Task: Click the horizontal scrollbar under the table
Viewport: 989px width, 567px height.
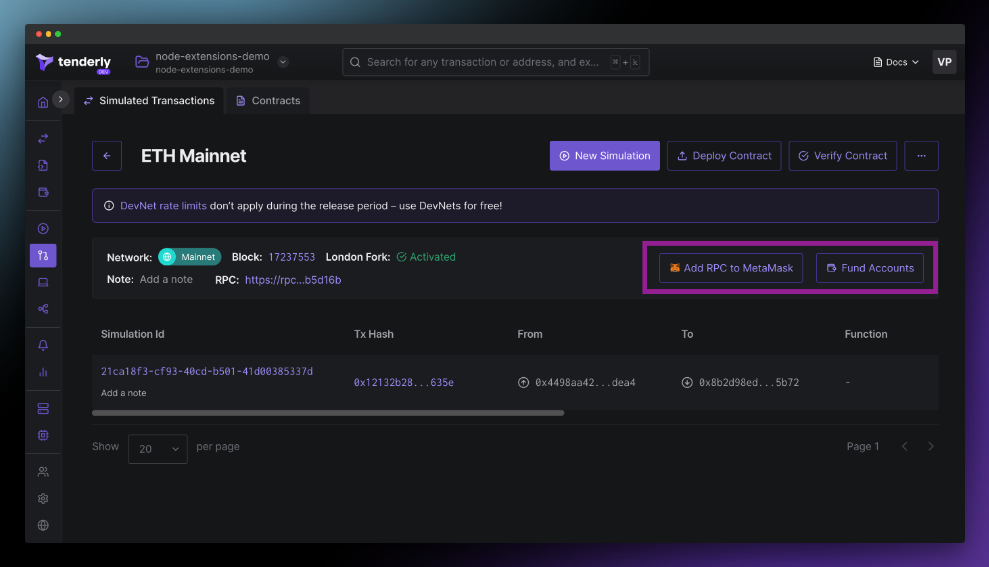Action: tap(328, 412)
